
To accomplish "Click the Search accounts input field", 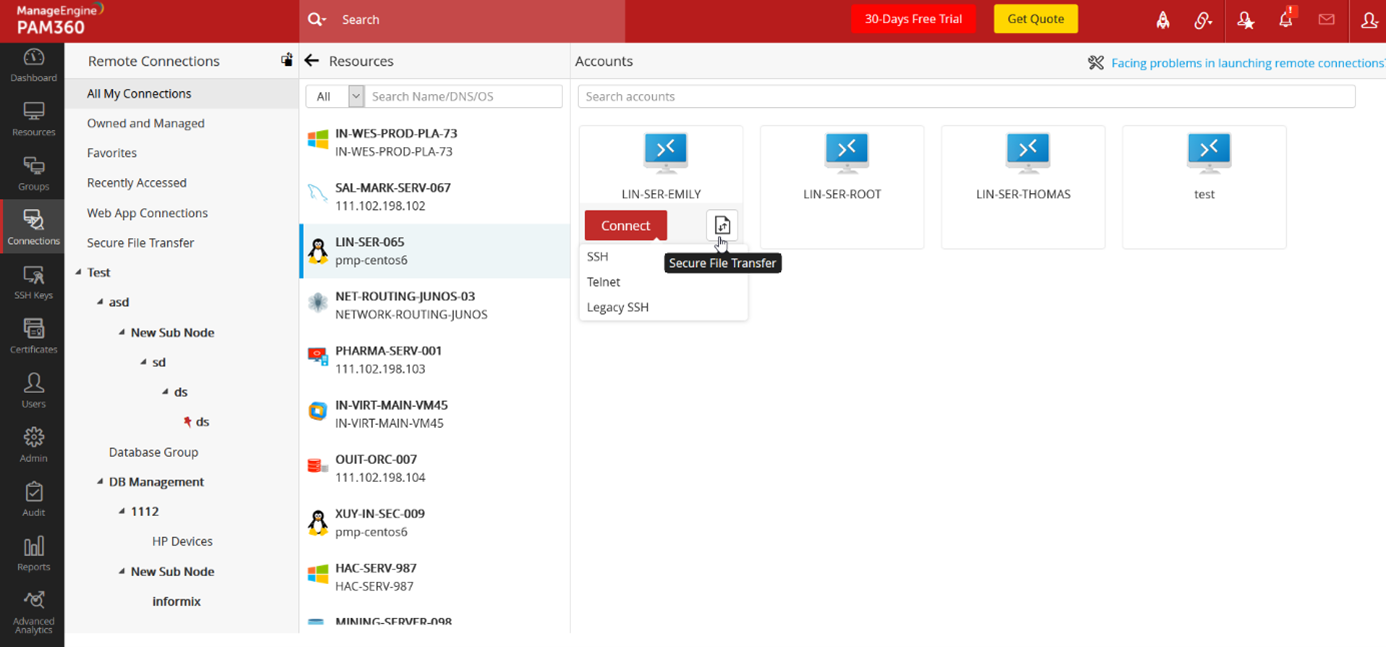I will click(x=965, y=96).
